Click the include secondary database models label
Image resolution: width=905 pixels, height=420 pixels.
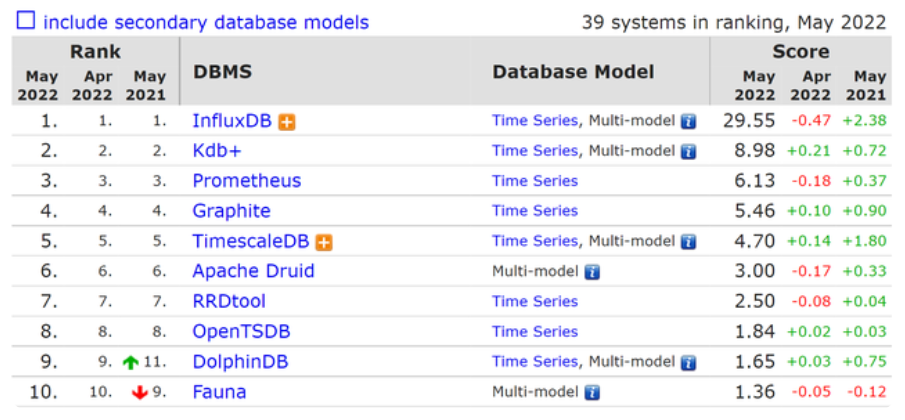point(206,22)
